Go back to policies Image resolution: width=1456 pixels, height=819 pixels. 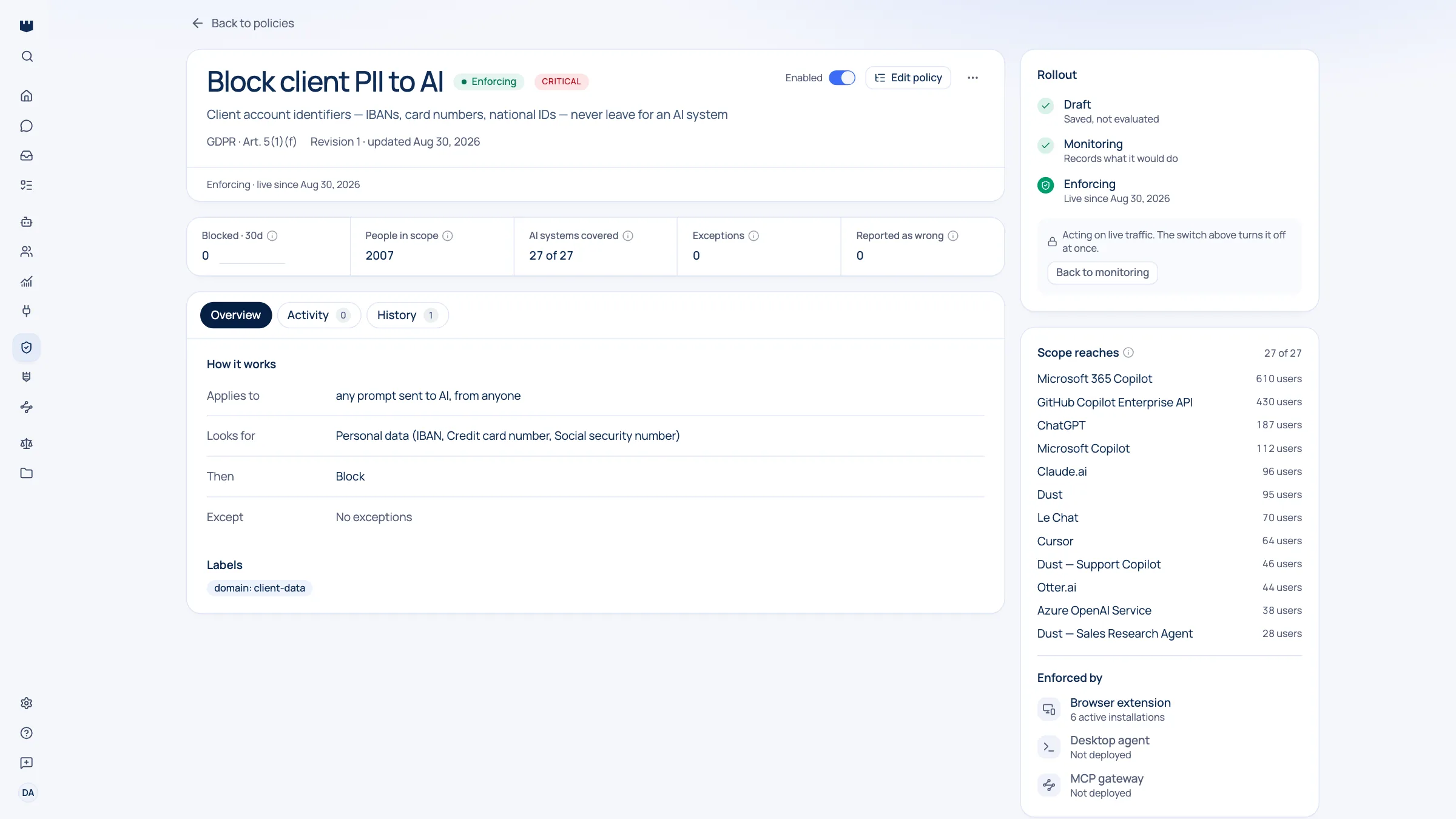pyautogui.click(x=243, y=23)
